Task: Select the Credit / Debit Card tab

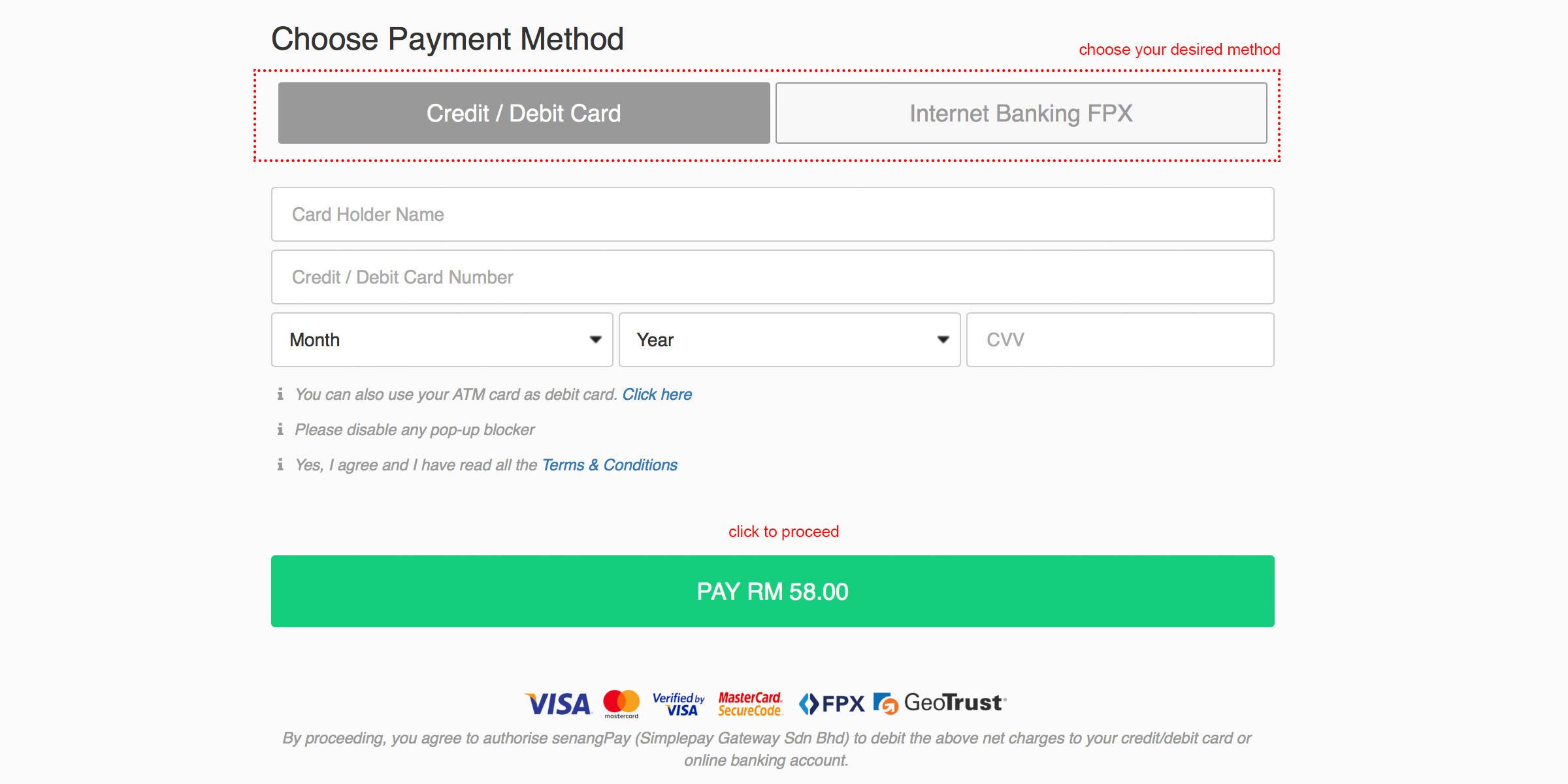Action: point(524,113)
